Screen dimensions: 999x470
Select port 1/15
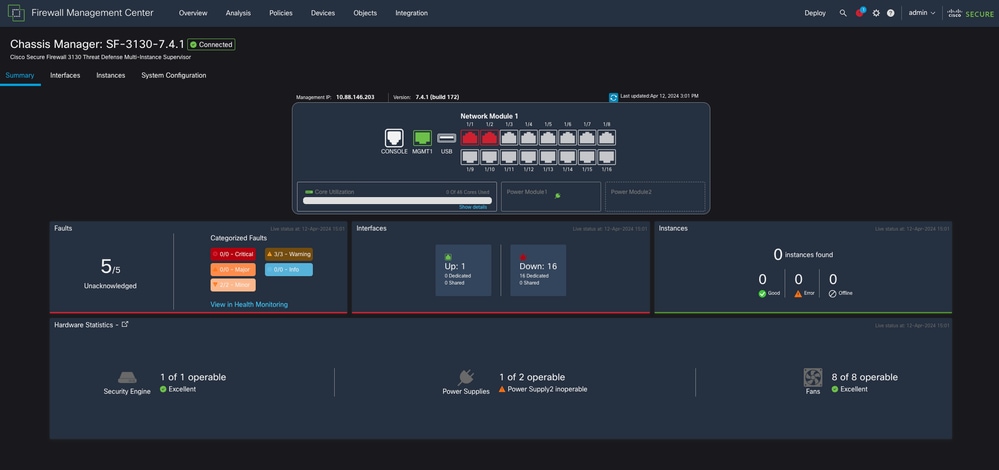587,157
